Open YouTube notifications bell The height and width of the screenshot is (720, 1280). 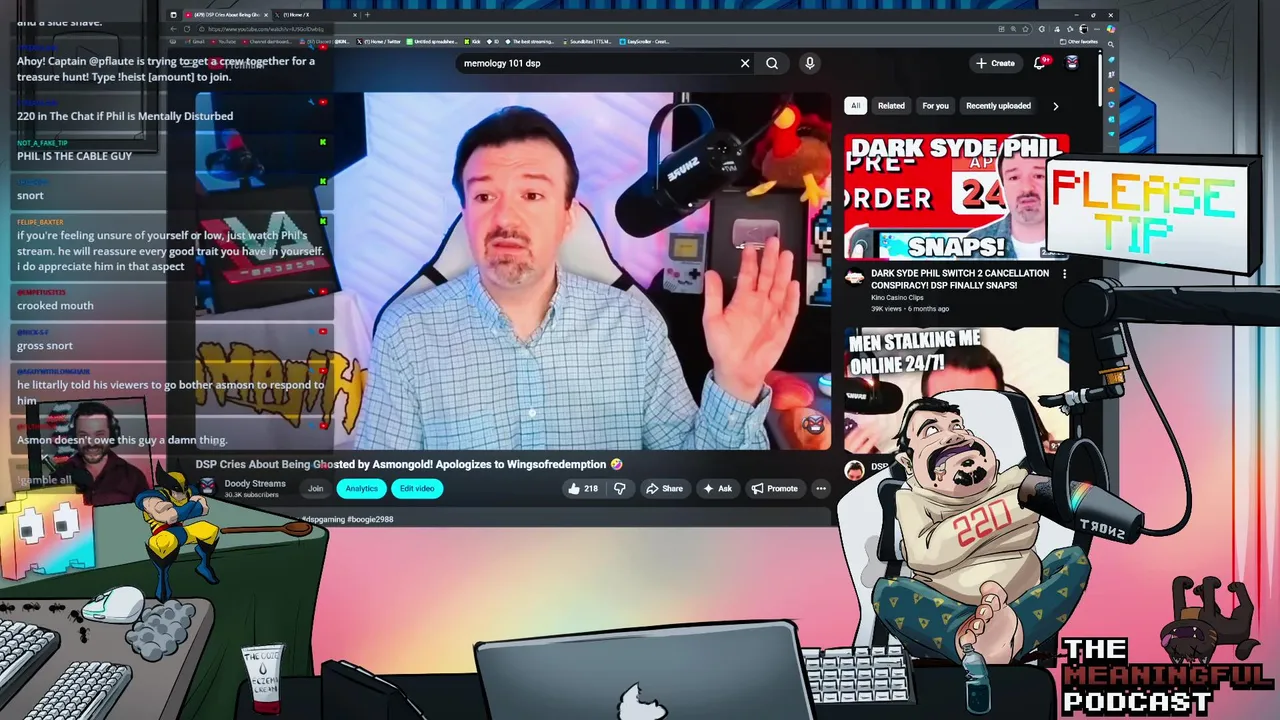pos(1040,63)
